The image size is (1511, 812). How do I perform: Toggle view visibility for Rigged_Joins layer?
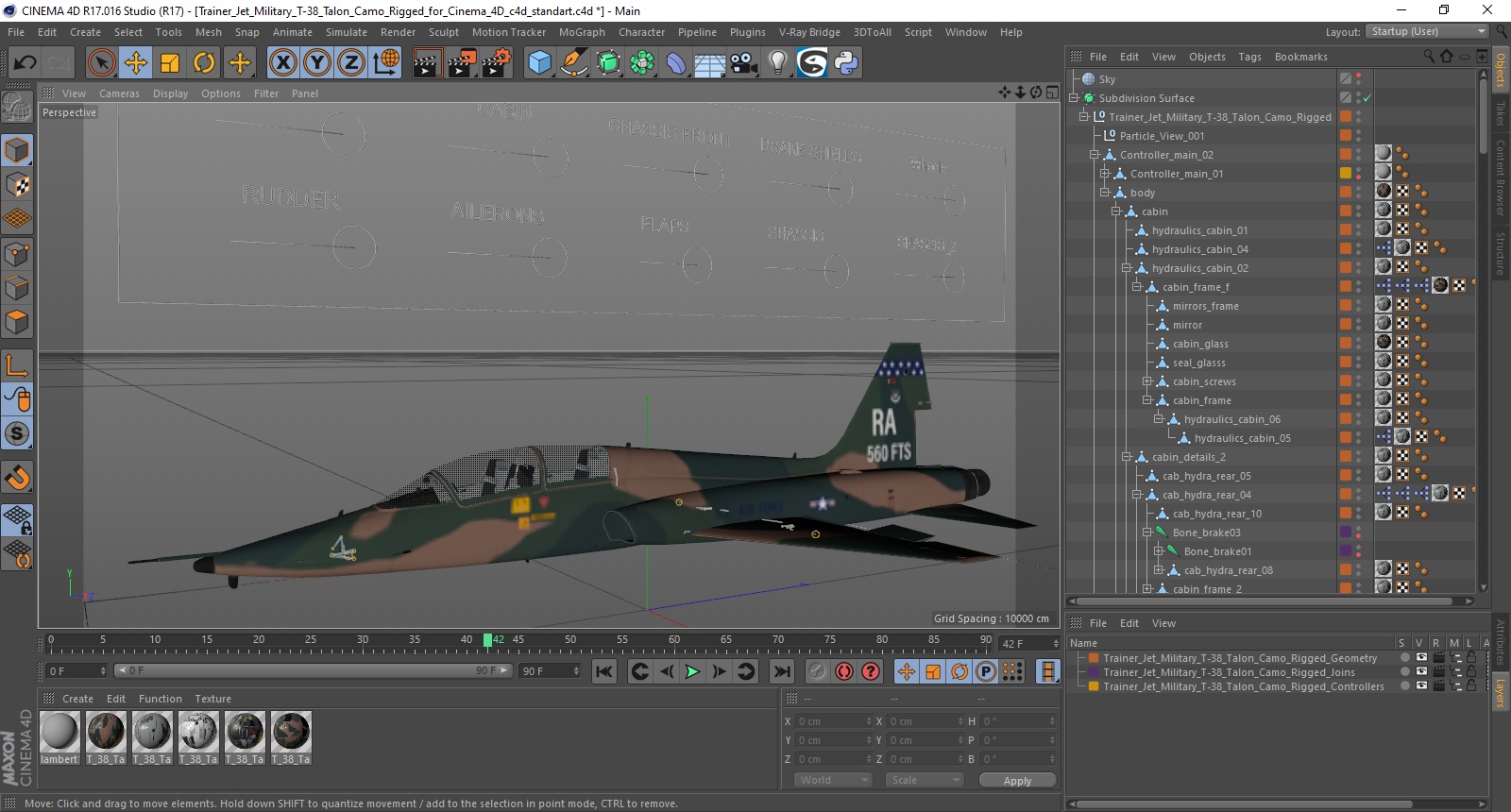pyautogui.click(x=1421, y=672)
